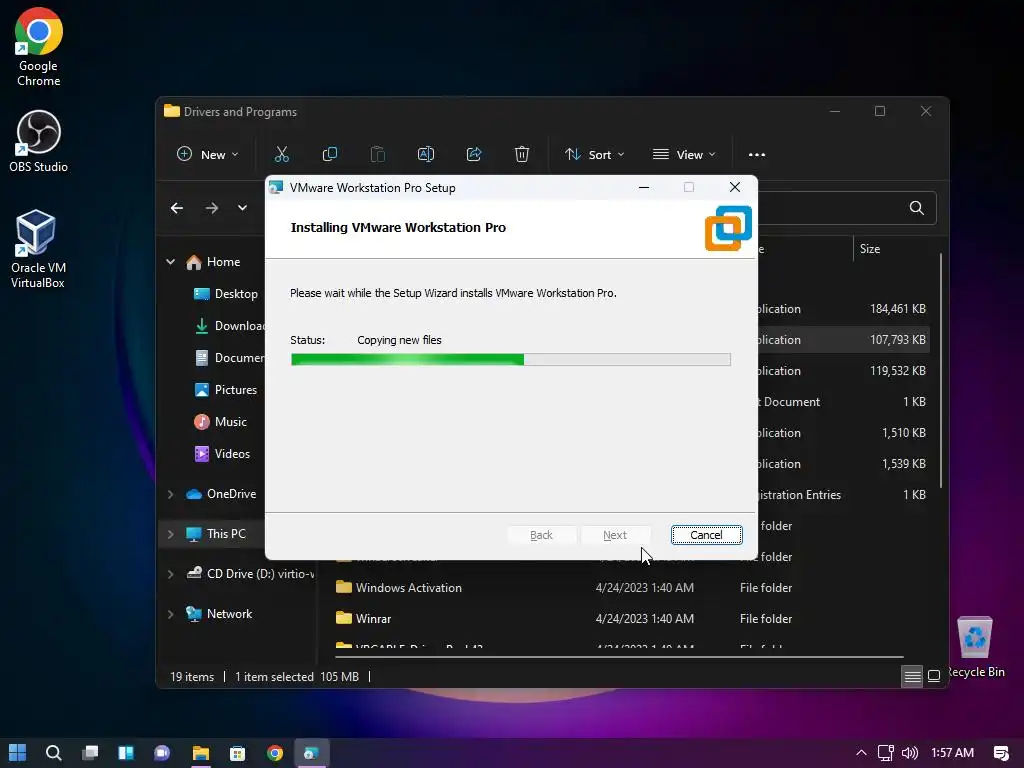Viewport: 1024px width, 768px height.
Task: Click the search magnifier in Explorer
Action: click(917, 208)
